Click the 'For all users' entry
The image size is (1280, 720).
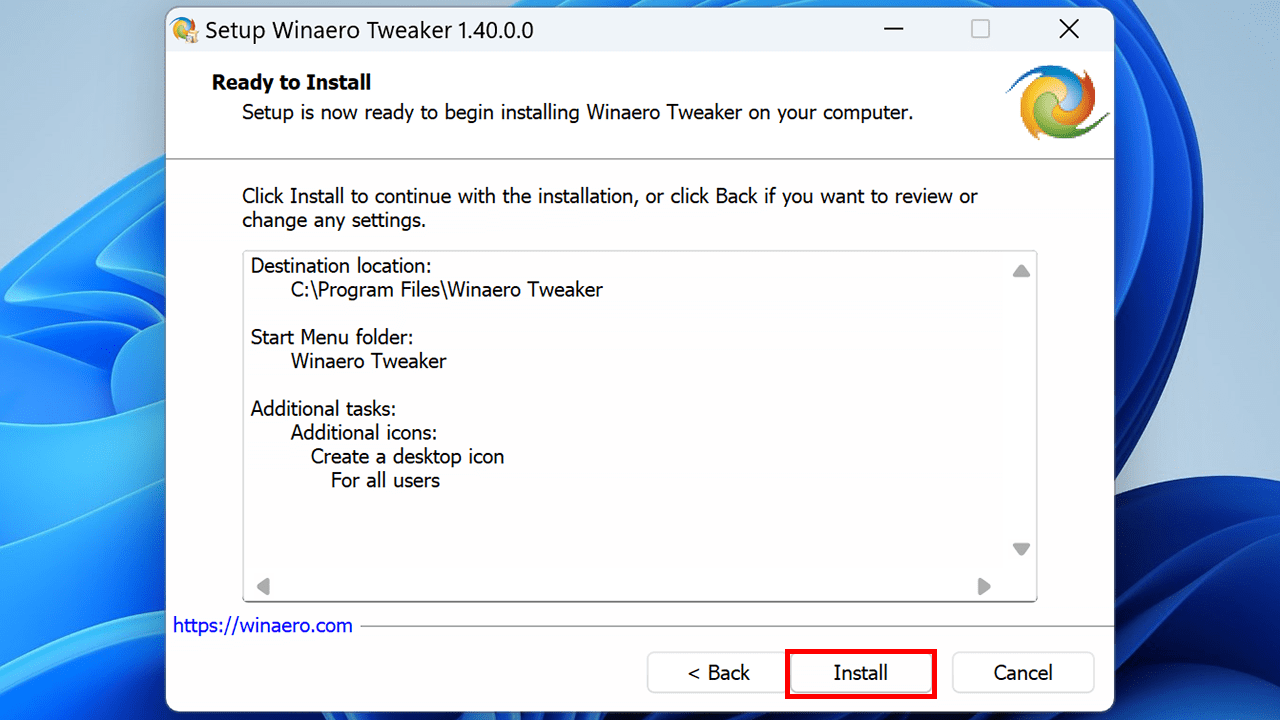click(x=385, y=481)
